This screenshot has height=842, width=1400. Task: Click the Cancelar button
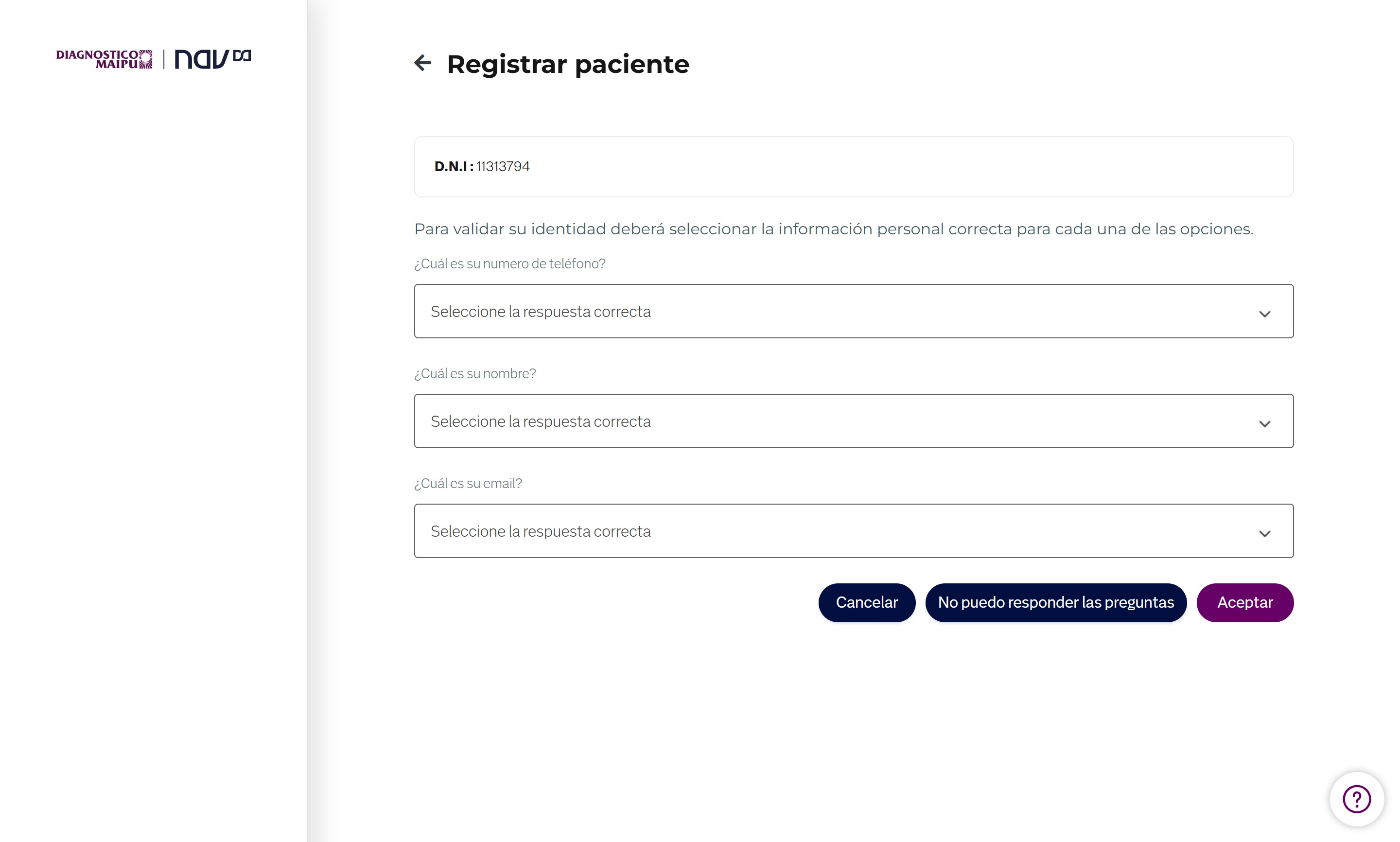point(867,602)
